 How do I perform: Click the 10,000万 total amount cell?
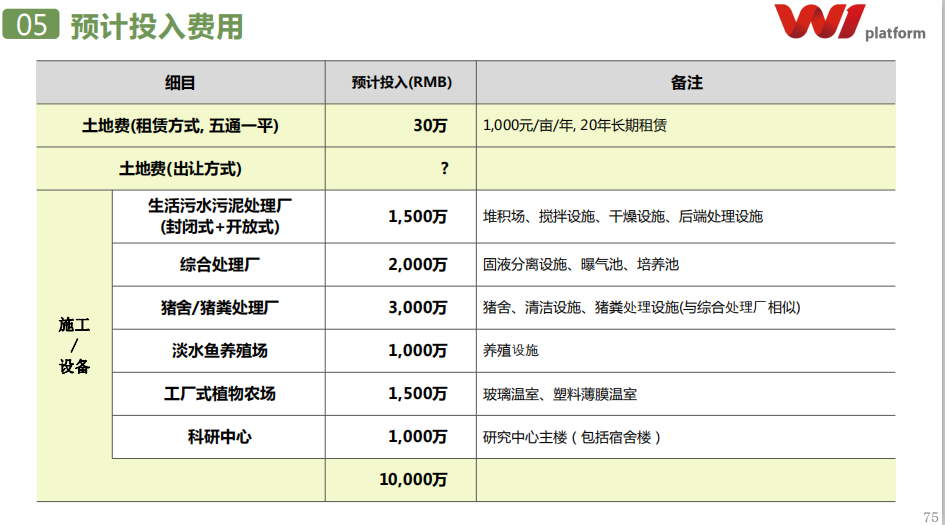tap(413, 480)
